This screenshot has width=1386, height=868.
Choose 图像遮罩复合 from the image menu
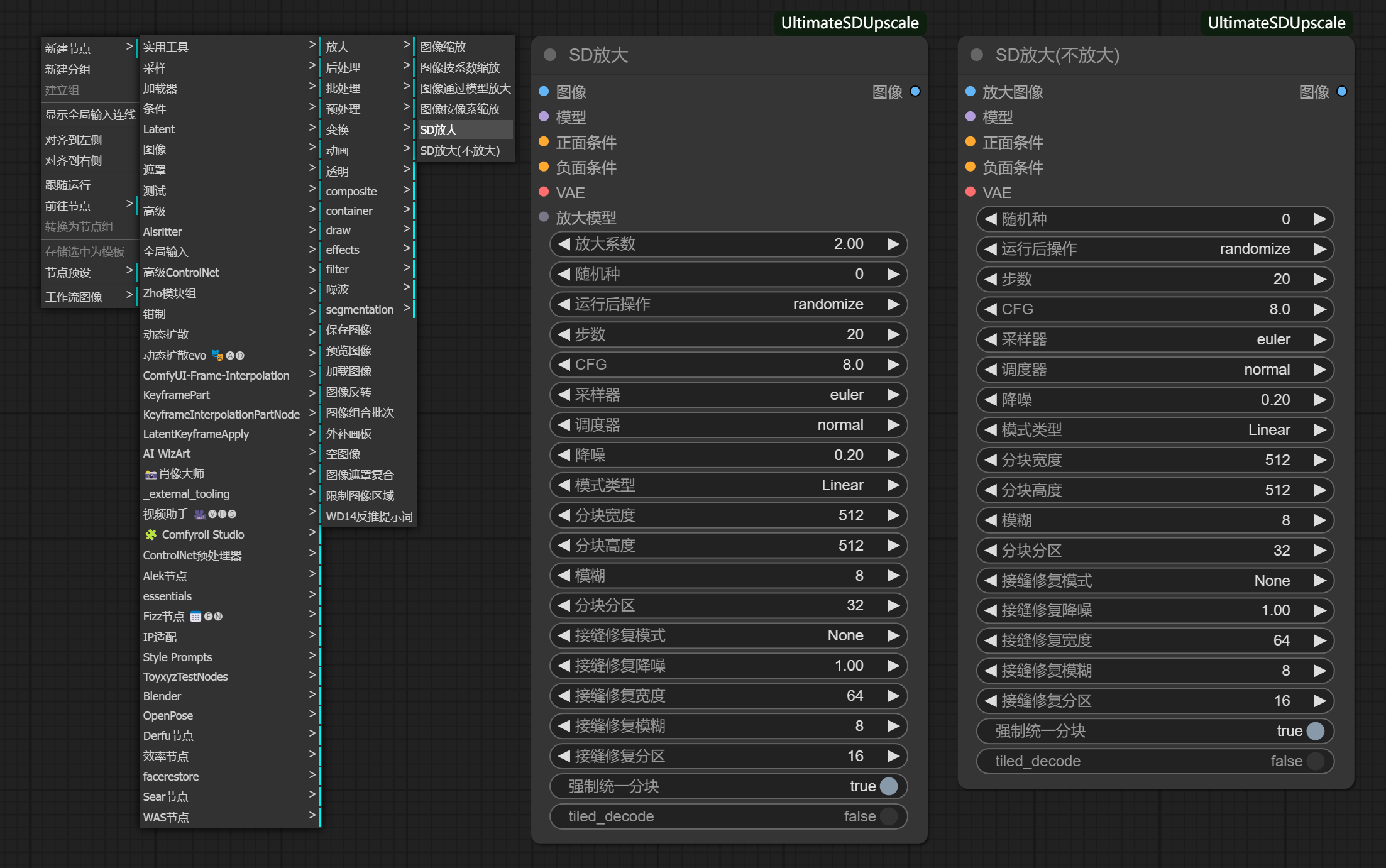tap(368, 475)
